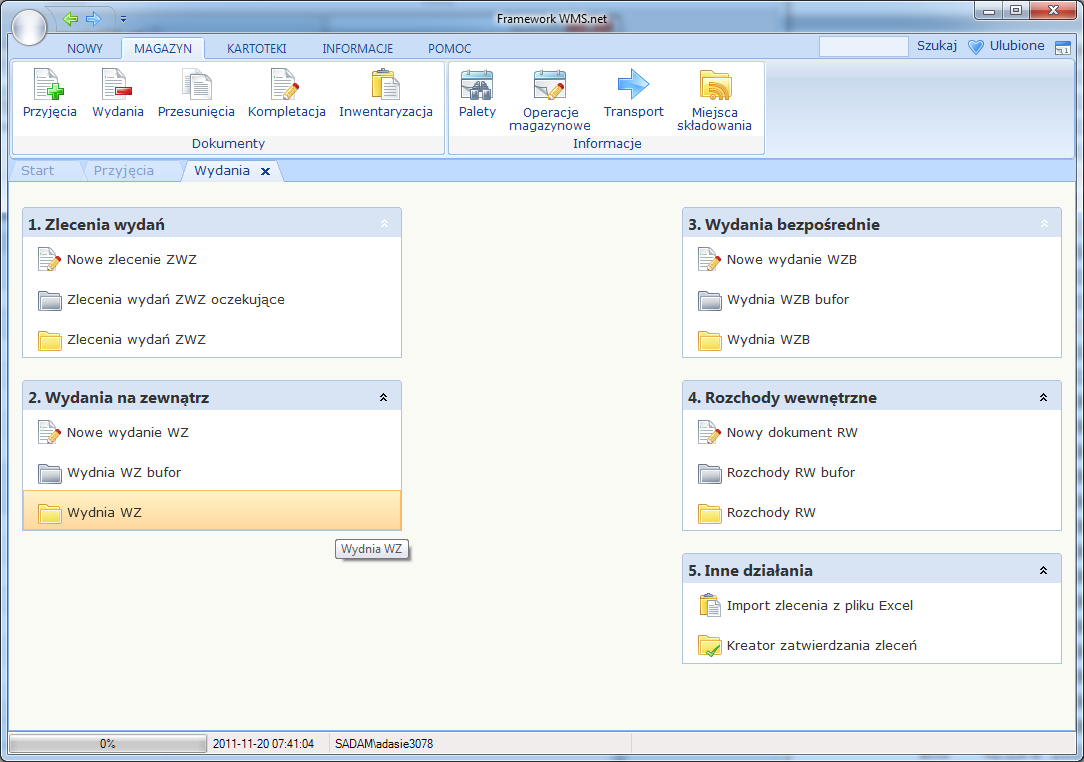The image size is (1084, 762).
Task: Open the quick access toolbar dropdown
Action: (123, 19)
